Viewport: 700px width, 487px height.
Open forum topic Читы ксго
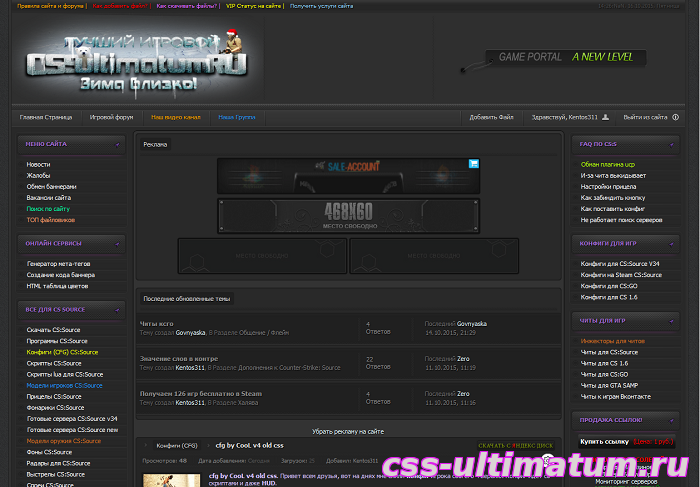point(157,324)
